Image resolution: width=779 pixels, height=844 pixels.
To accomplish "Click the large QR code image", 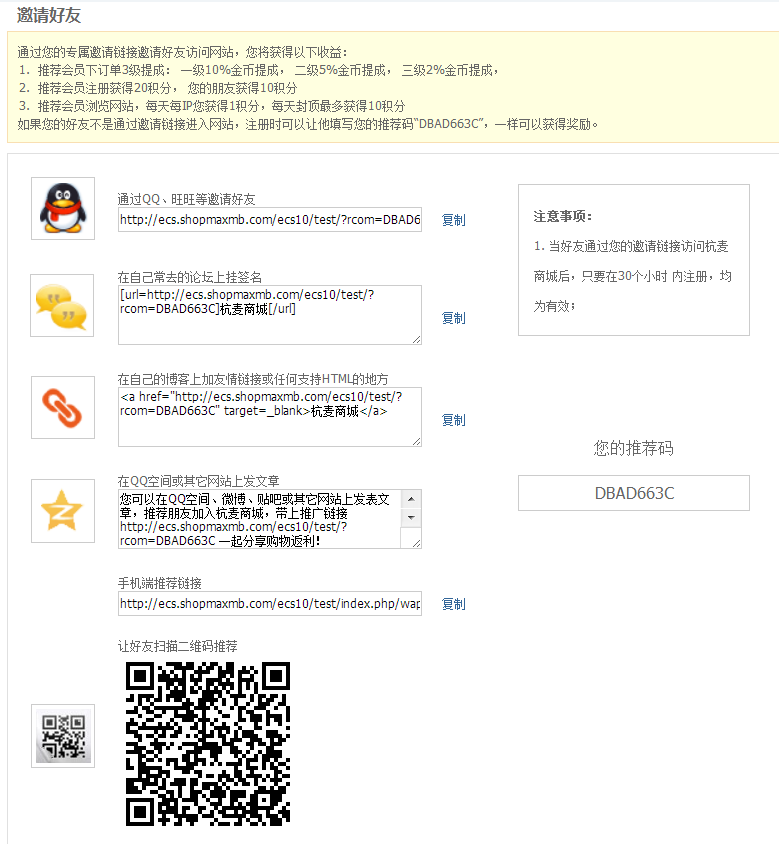I will [208, 743].
